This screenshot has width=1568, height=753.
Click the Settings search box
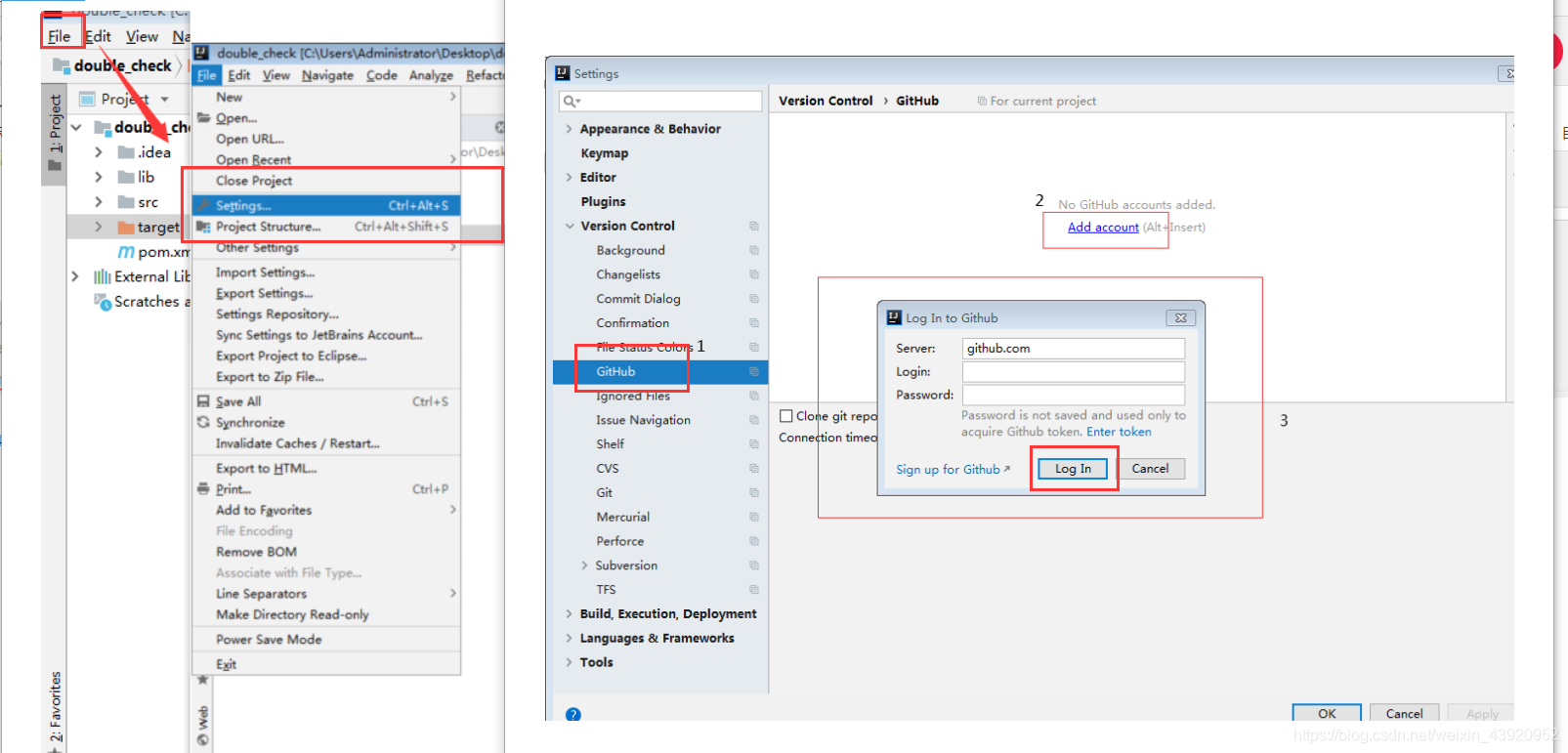click(659, 101)
